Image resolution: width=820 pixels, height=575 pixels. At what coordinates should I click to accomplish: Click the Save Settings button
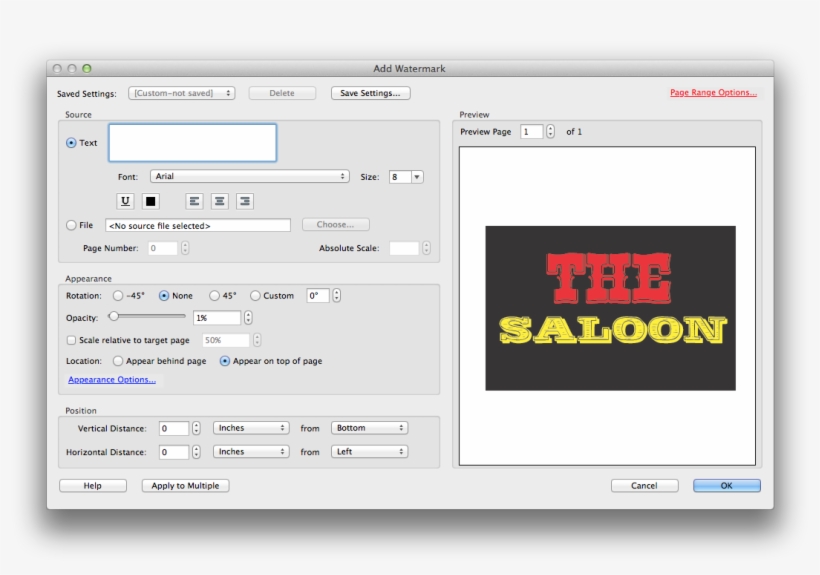point(370,93)
